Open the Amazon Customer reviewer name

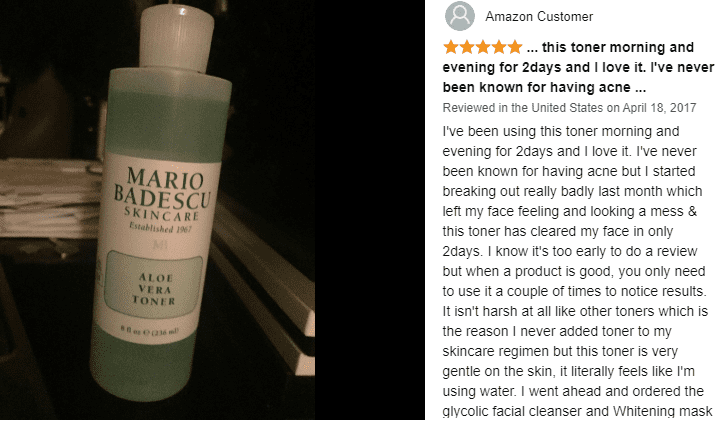pyautogui.click(x=539, y=16)
